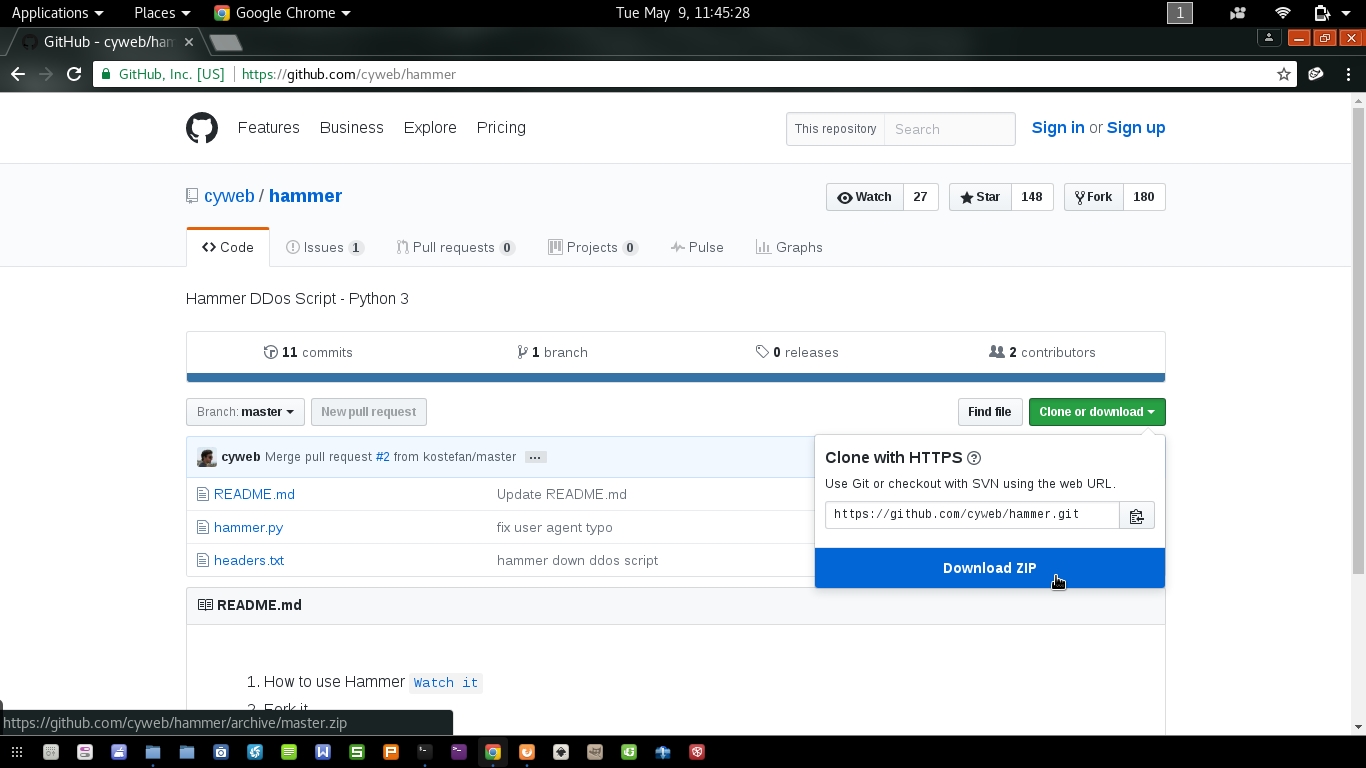This screenshot has height=768, width=1366.
Task: Bookmark this page with the star icon
Action: pos(1284,74)
